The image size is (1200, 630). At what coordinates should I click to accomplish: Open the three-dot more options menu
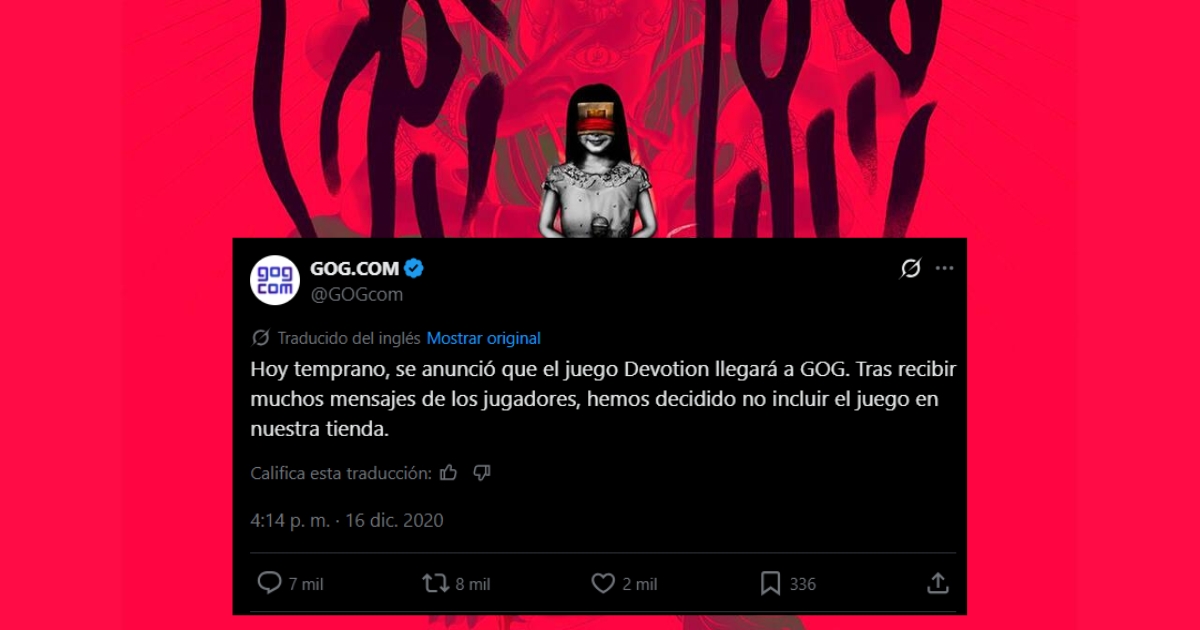coord(944,268)
